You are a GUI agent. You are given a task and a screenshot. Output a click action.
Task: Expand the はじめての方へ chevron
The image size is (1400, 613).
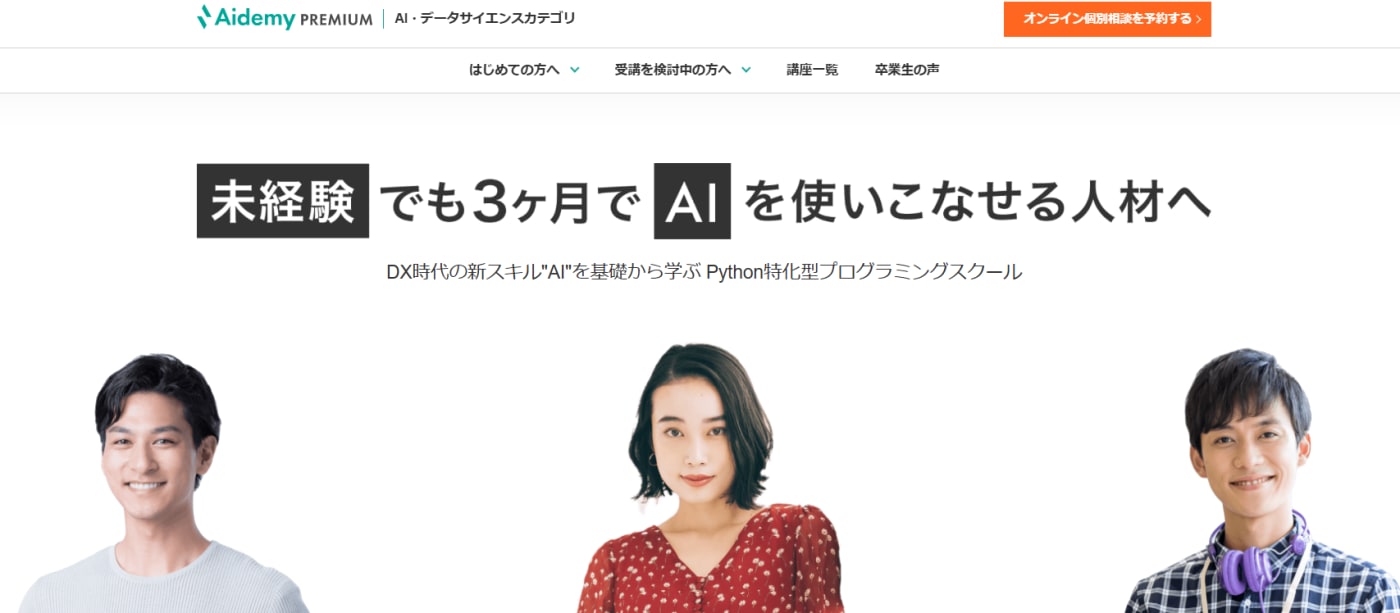(575, 70)
